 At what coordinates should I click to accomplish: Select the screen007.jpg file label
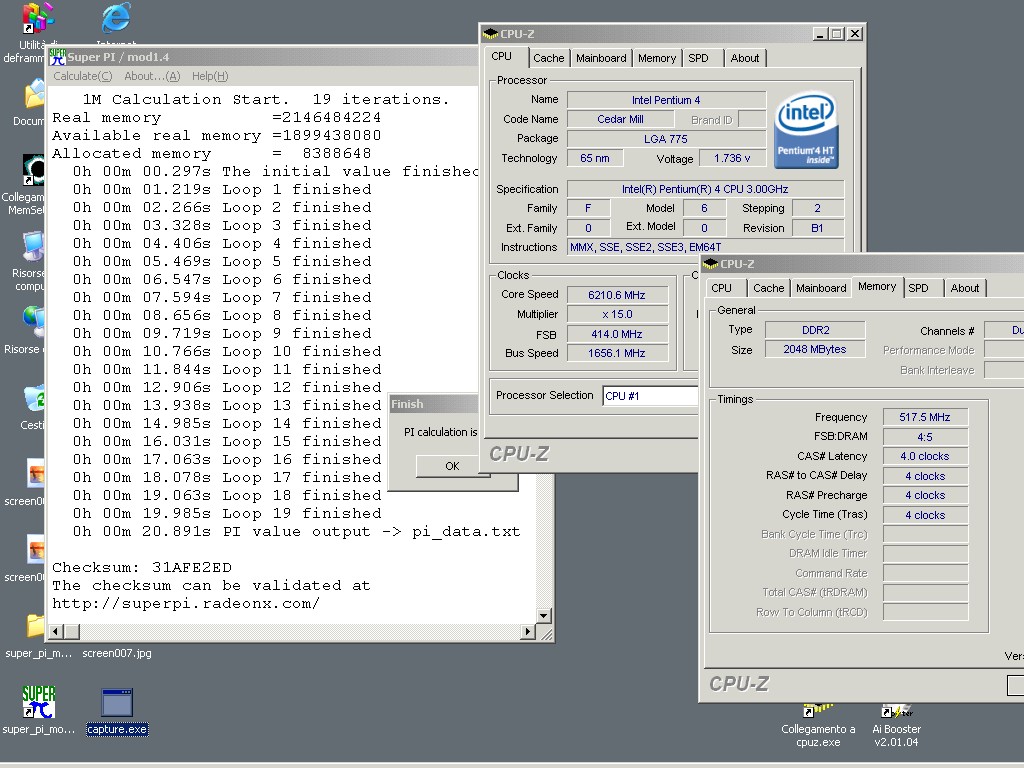117,653
